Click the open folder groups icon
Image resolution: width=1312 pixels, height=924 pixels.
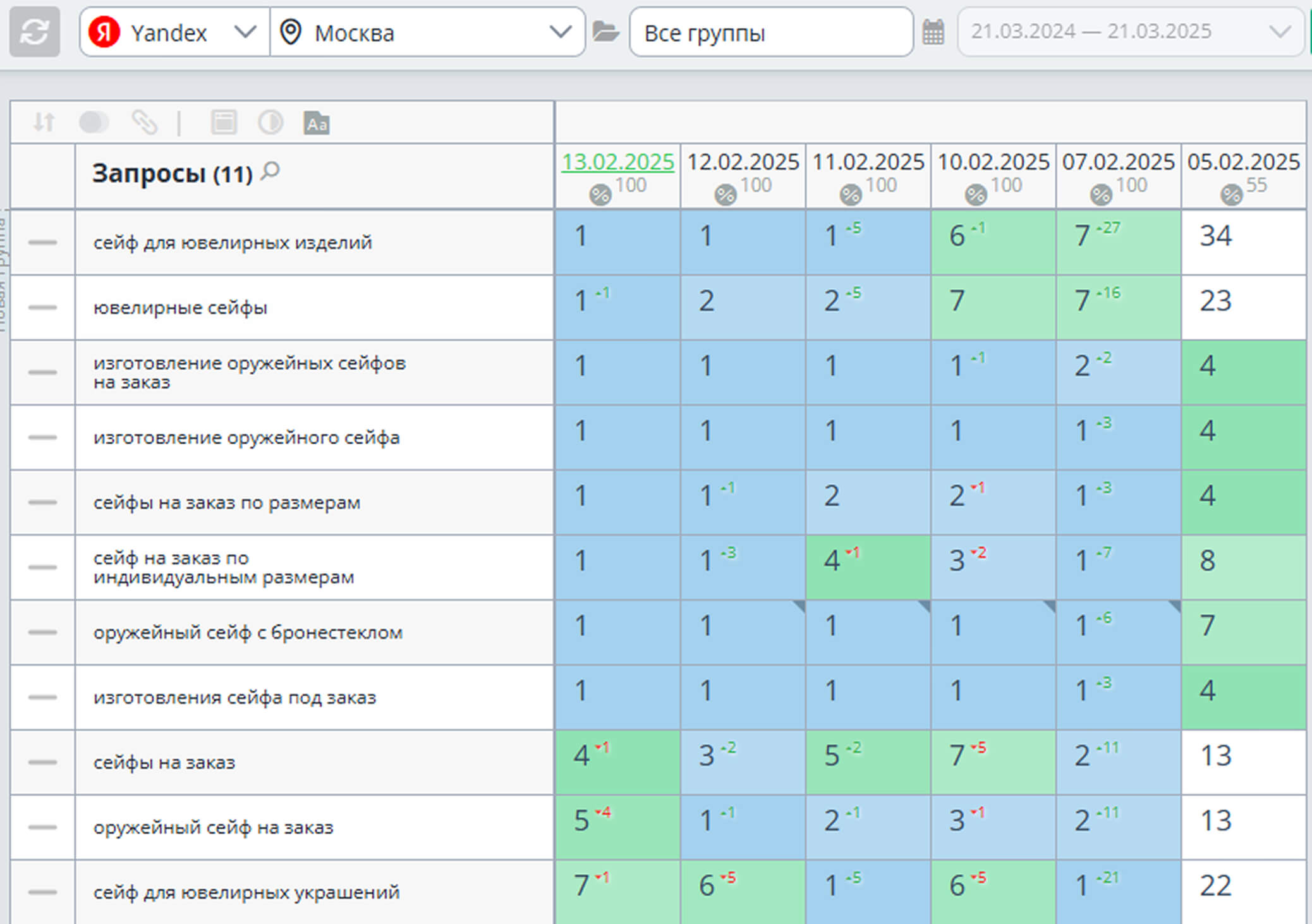click(605, 31)
